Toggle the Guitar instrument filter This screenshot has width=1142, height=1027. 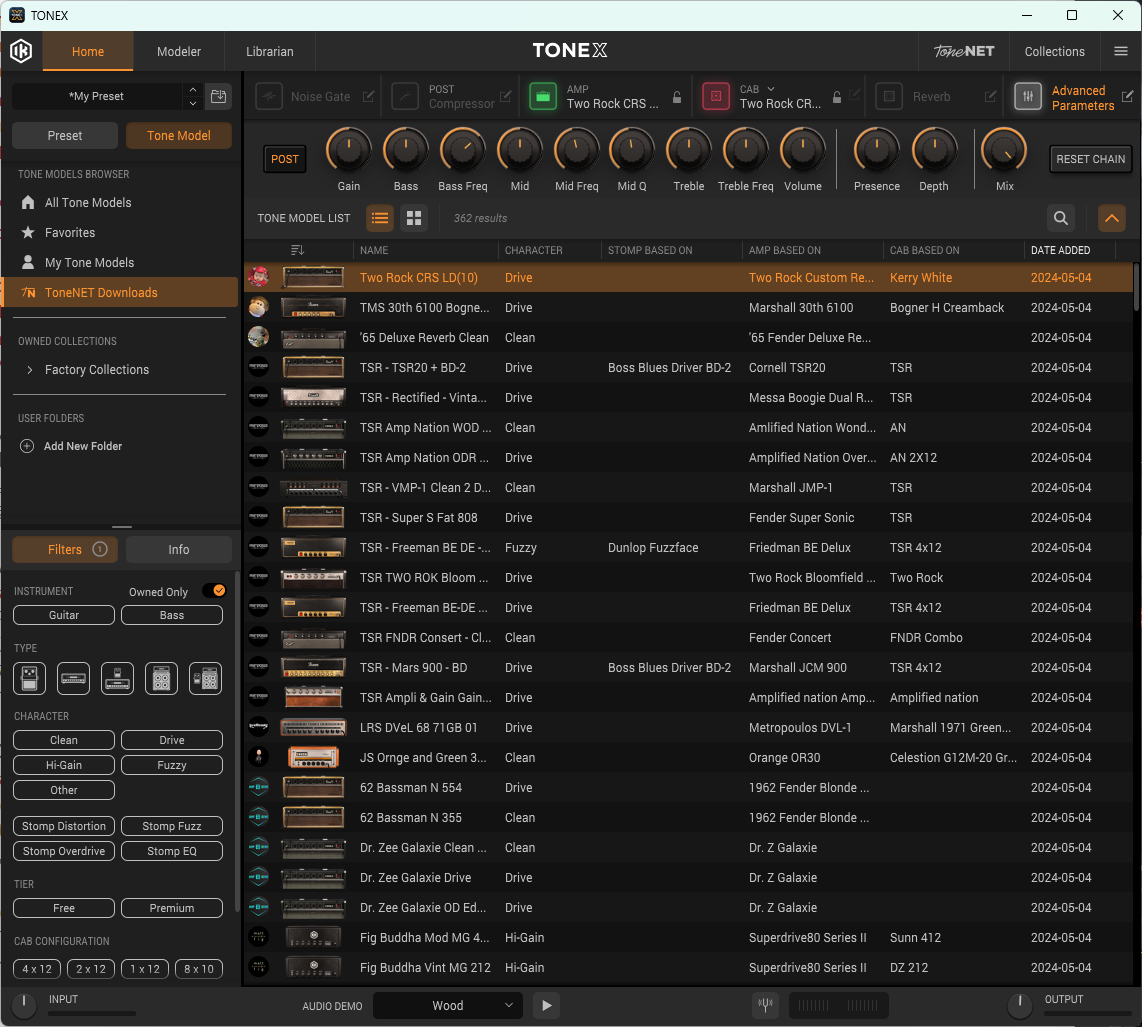click(64, 615)
